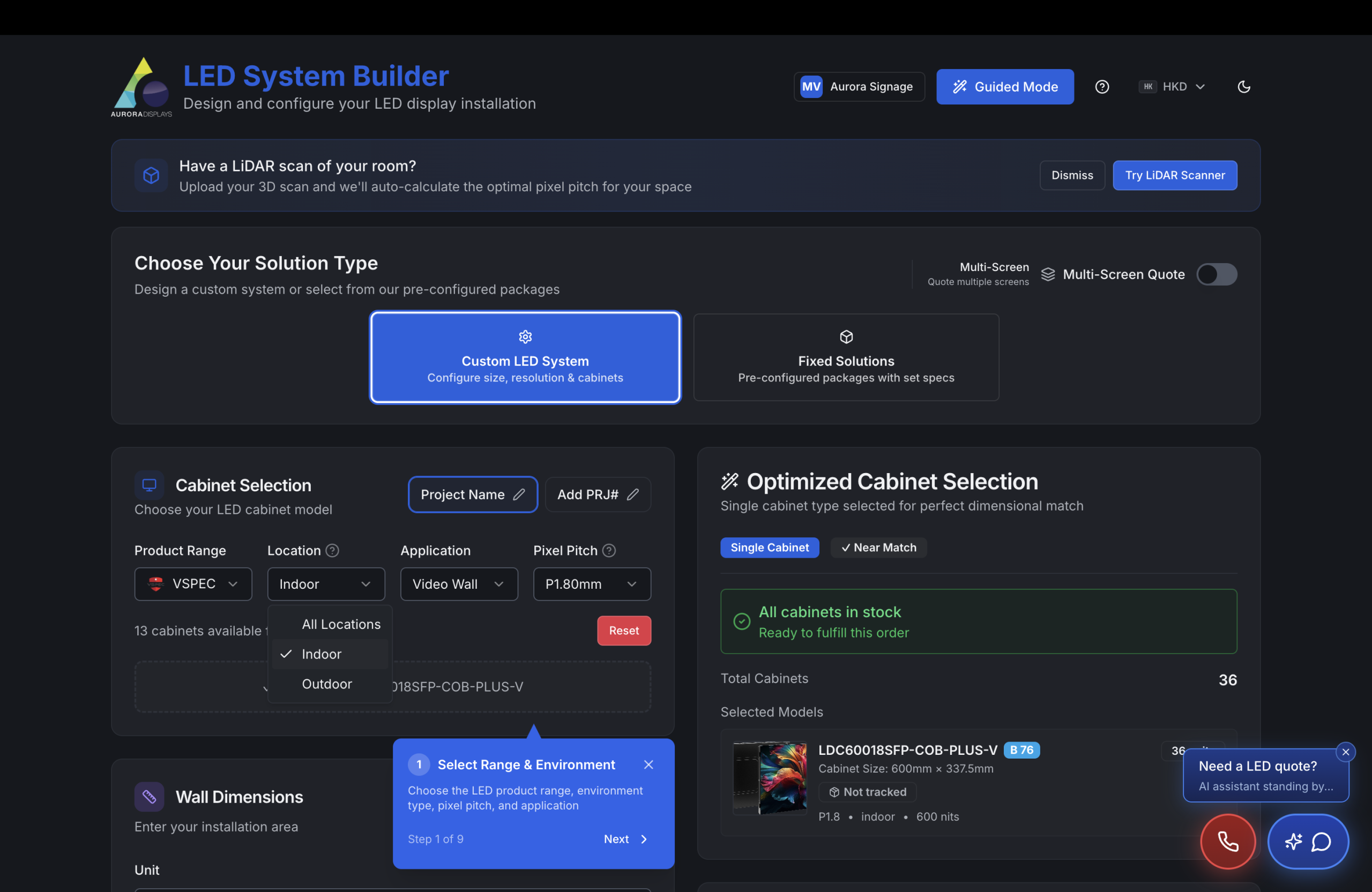This screenshot has width=1372, height=892.
Task: Toggle the Near Match filter badge
Action: (878, 548)
